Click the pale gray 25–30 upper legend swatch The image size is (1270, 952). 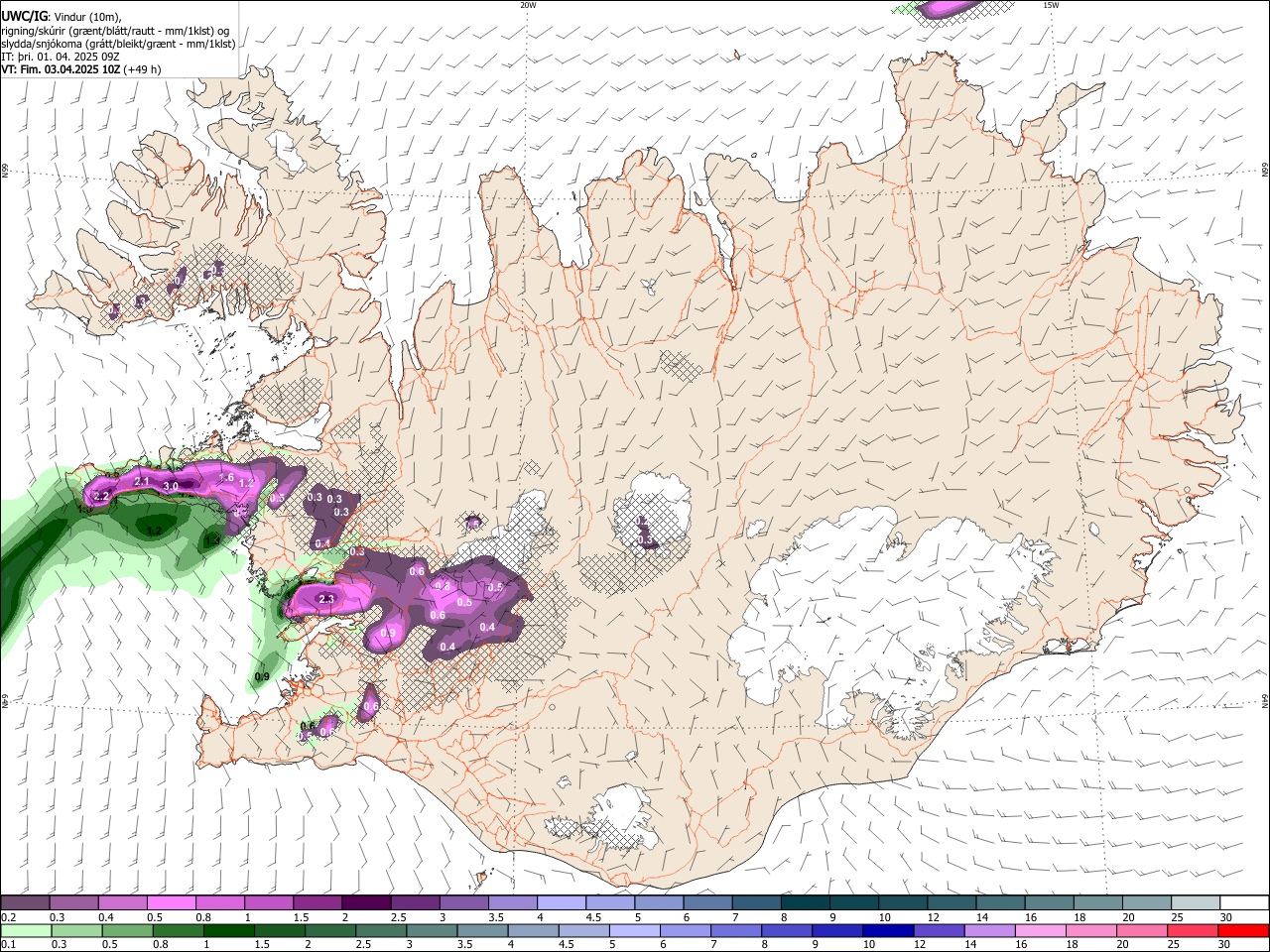(x=1195, y=903)
